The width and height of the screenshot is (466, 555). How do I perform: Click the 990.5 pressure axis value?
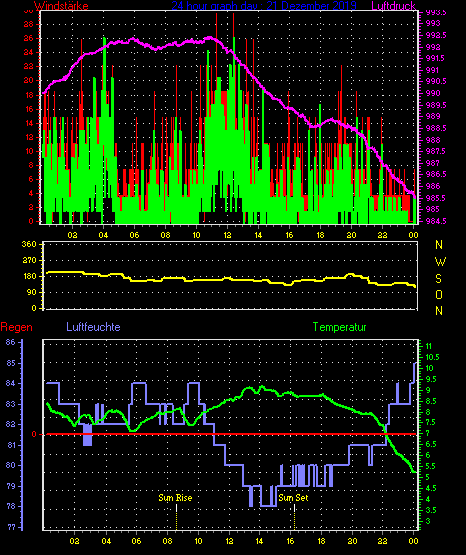pyautogui.click(x=435, y=81)
